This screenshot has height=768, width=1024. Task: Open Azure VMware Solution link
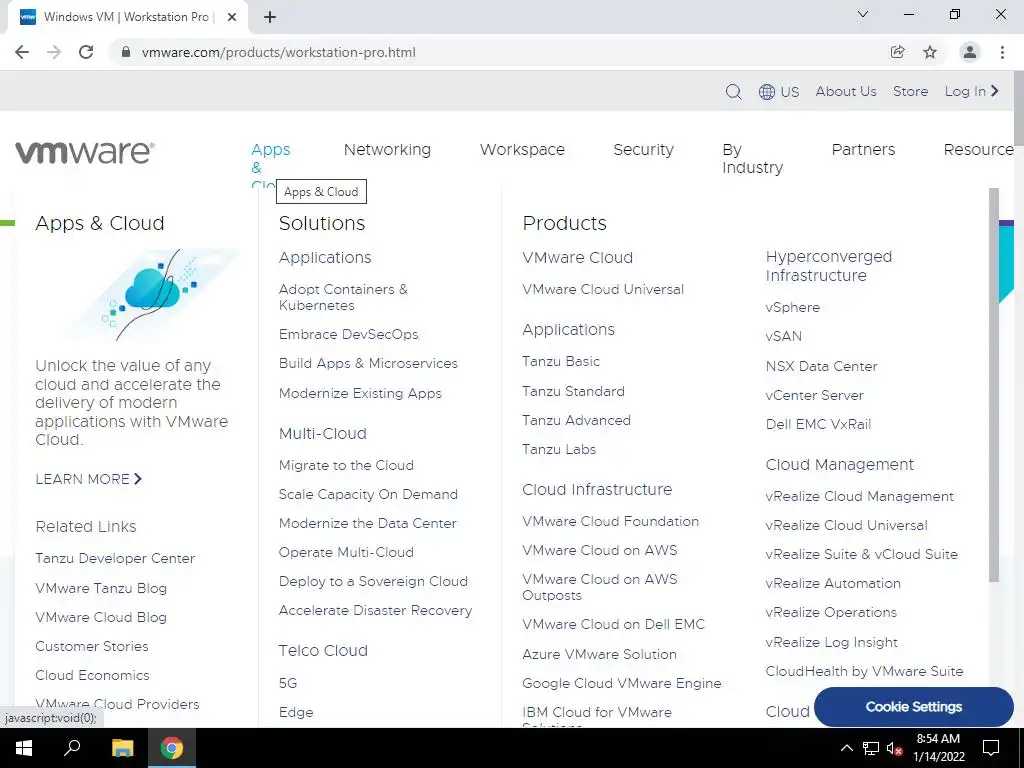click(599, 654)
